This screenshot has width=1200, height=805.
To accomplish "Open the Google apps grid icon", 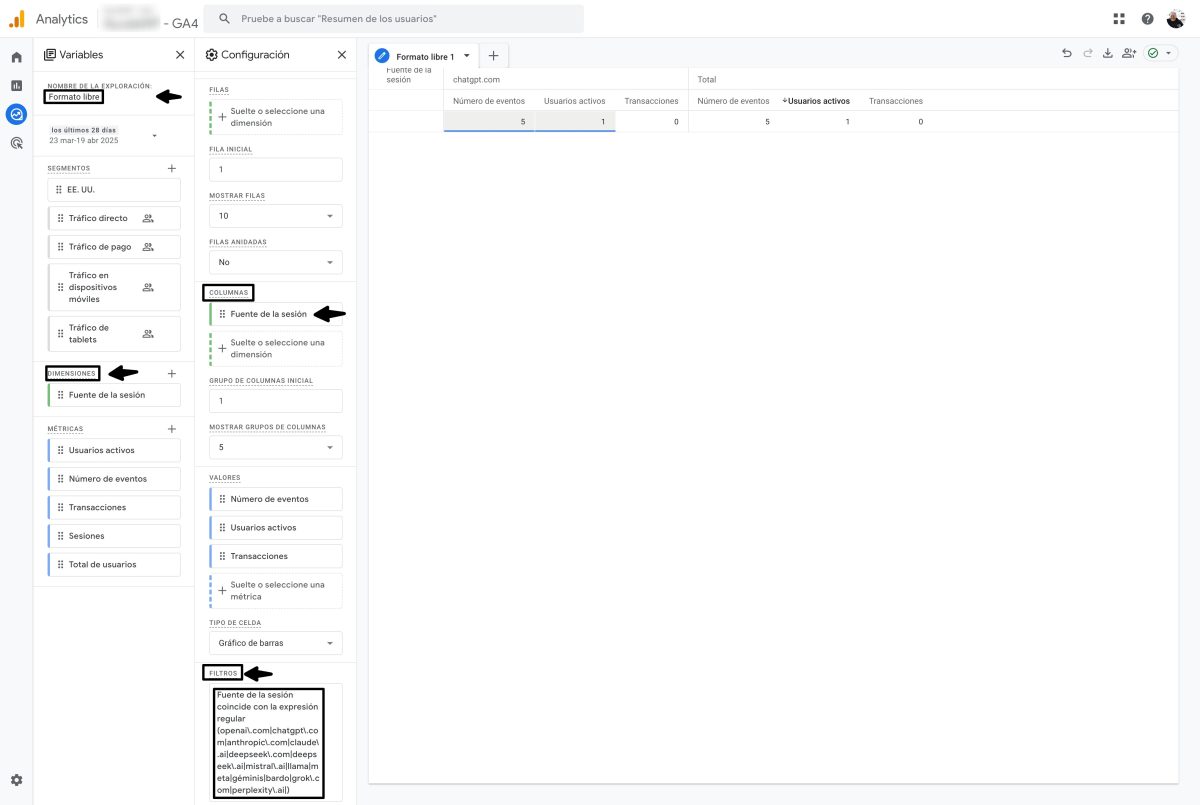I will [1118, 19].
